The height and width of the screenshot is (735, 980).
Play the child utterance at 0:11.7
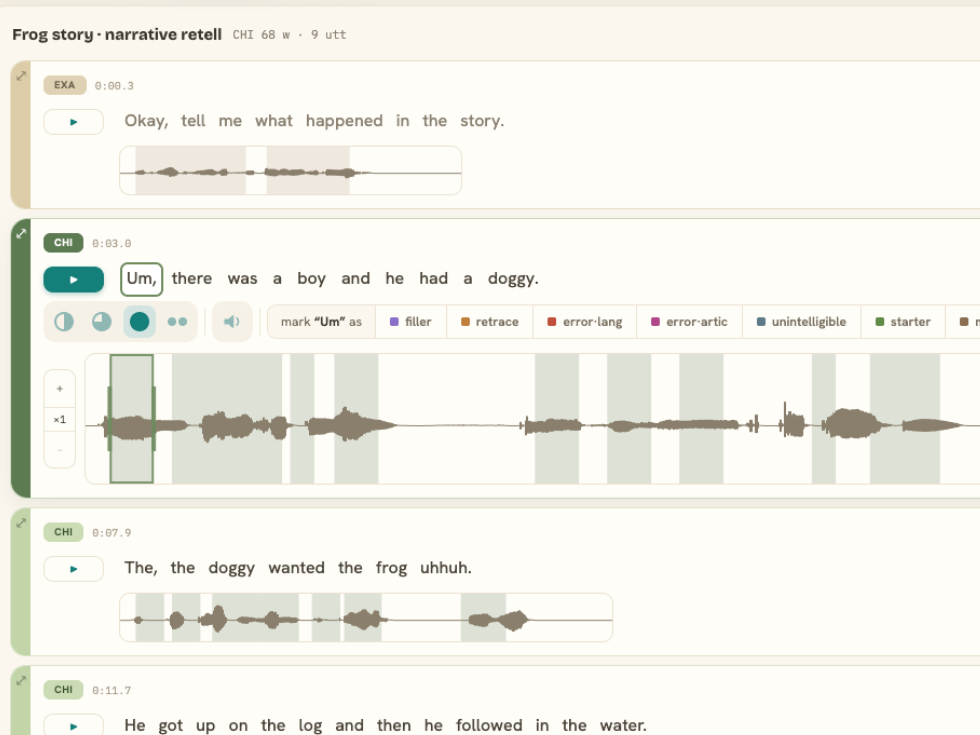pyautogui.click(x=74, y=725)
